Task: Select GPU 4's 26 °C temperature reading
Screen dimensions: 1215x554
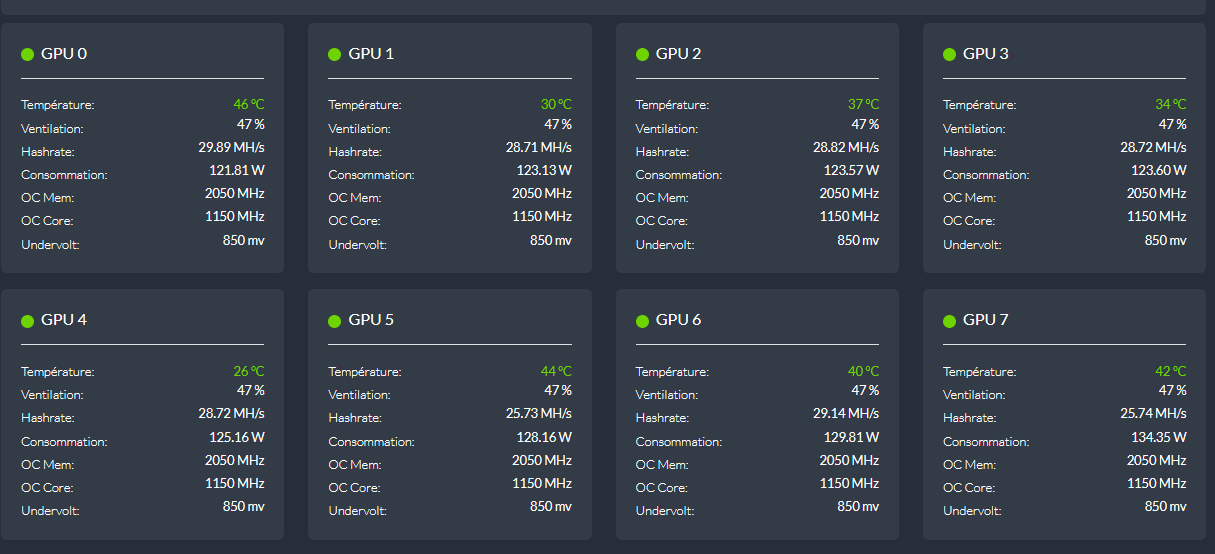Action: click(x=249, y=371)
